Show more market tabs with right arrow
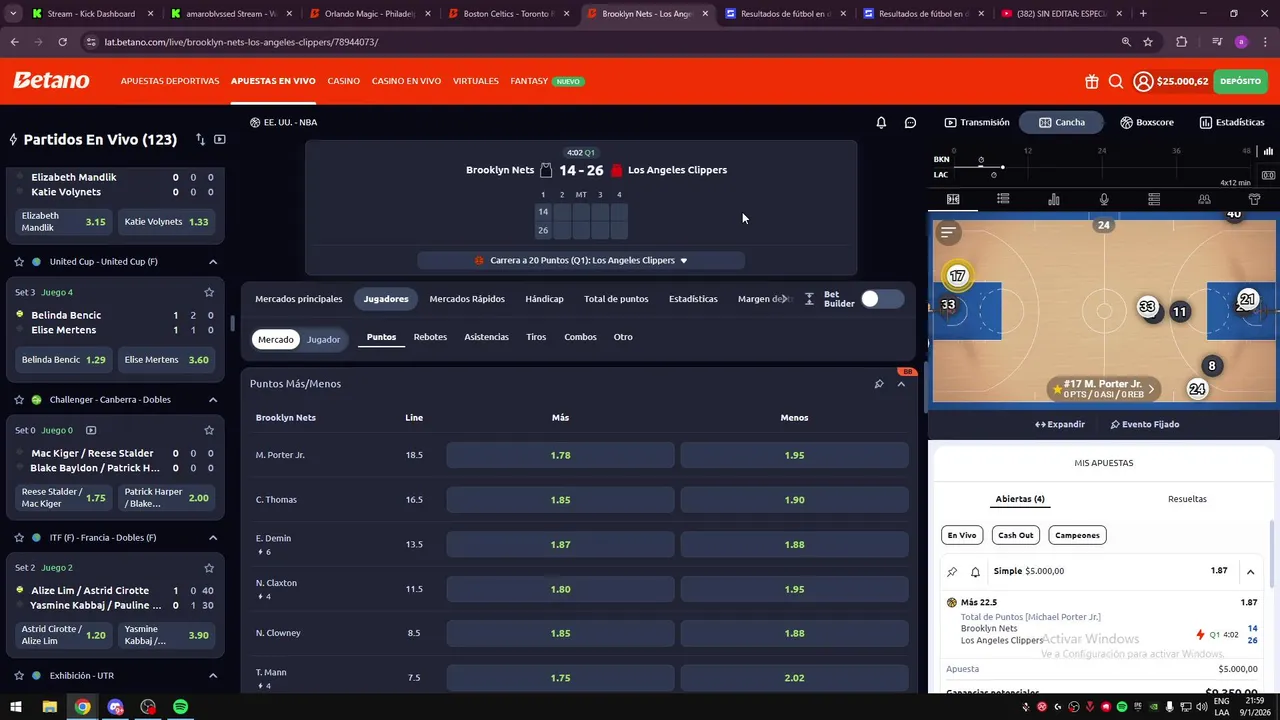Screen dimensions: 1280x720 click(784, 299)
